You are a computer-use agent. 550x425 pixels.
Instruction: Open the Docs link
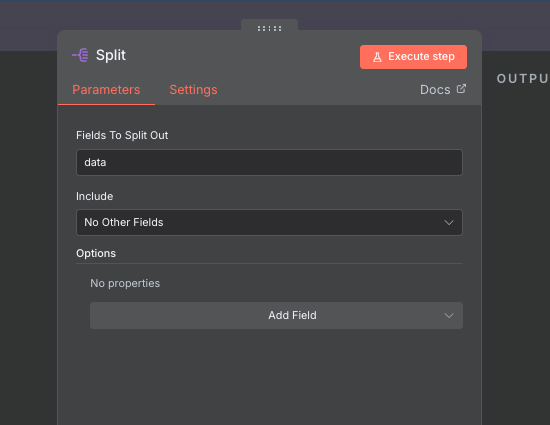point(443,89)
